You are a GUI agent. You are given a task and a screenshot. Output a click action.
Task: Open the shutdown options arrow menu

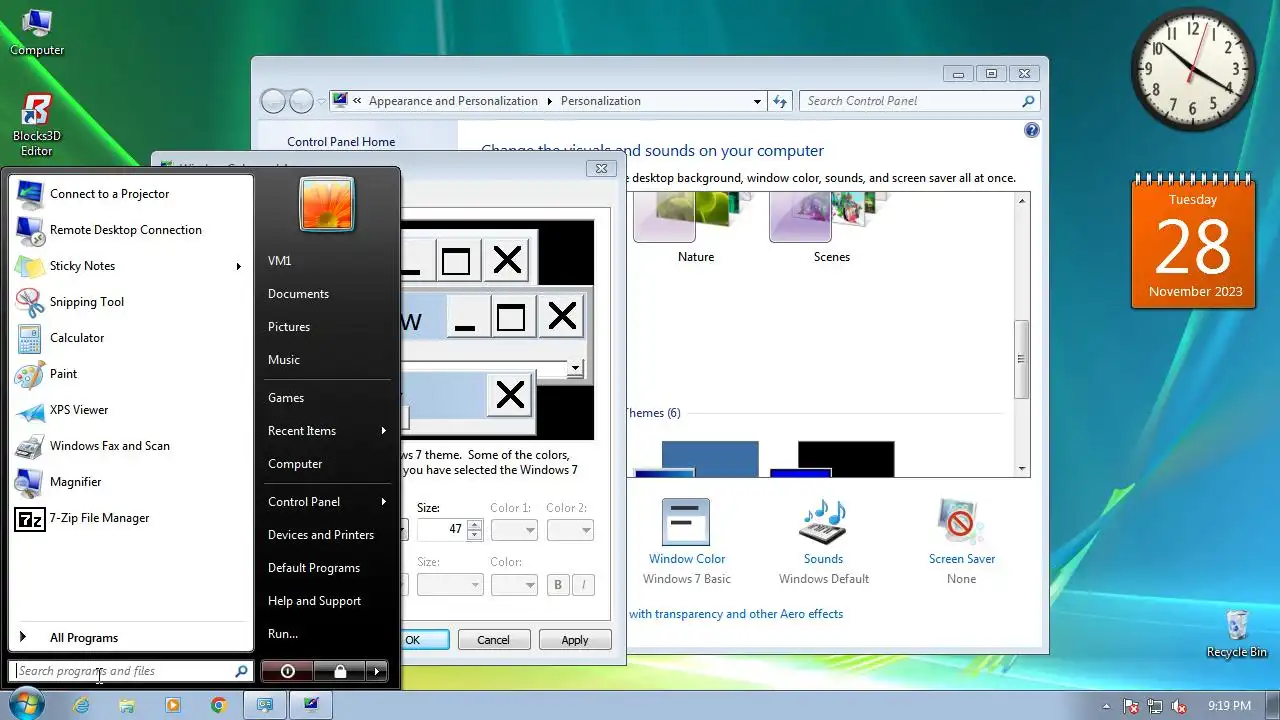376,671
